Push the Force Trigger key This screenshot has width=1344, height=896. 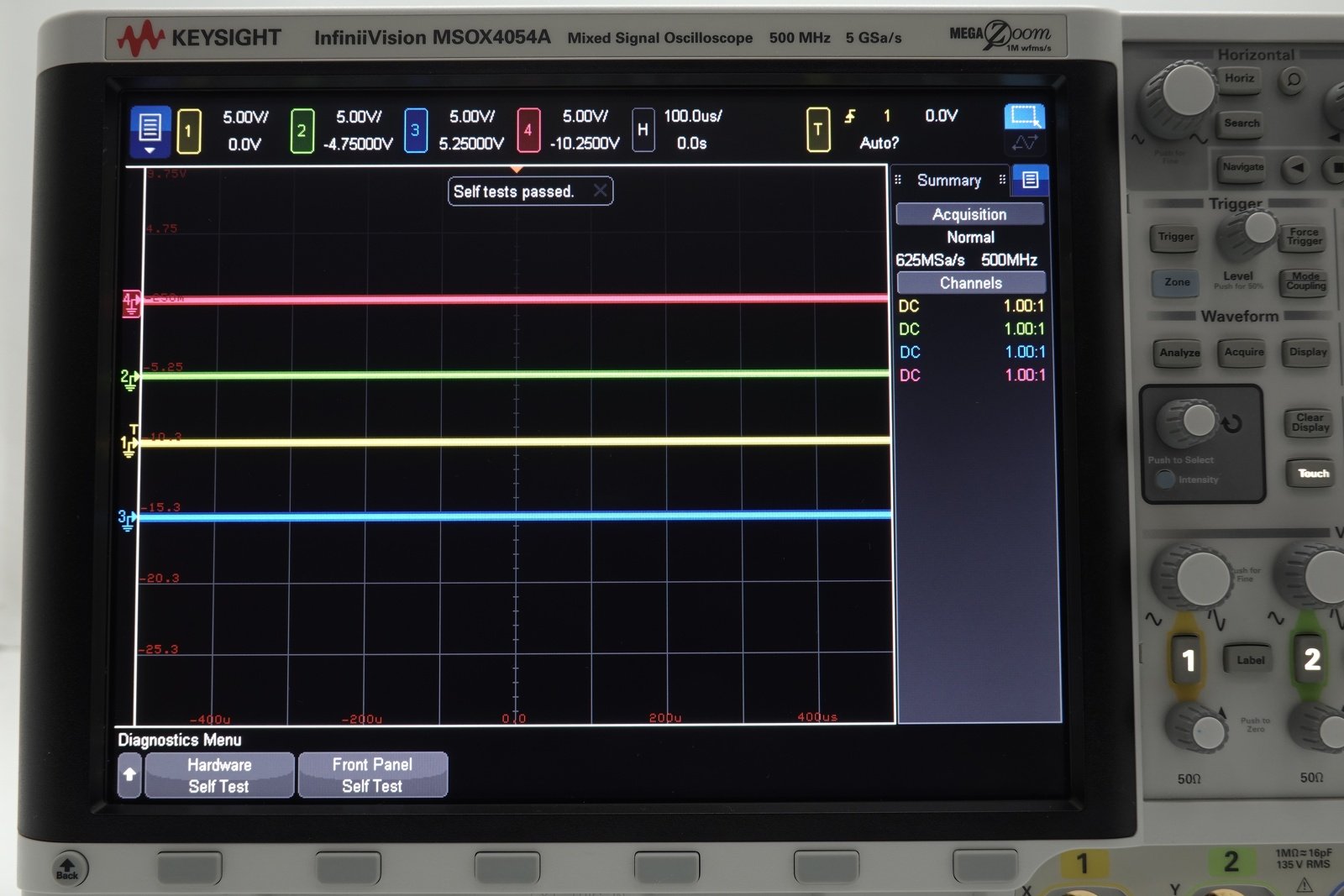coord(1304,237)
